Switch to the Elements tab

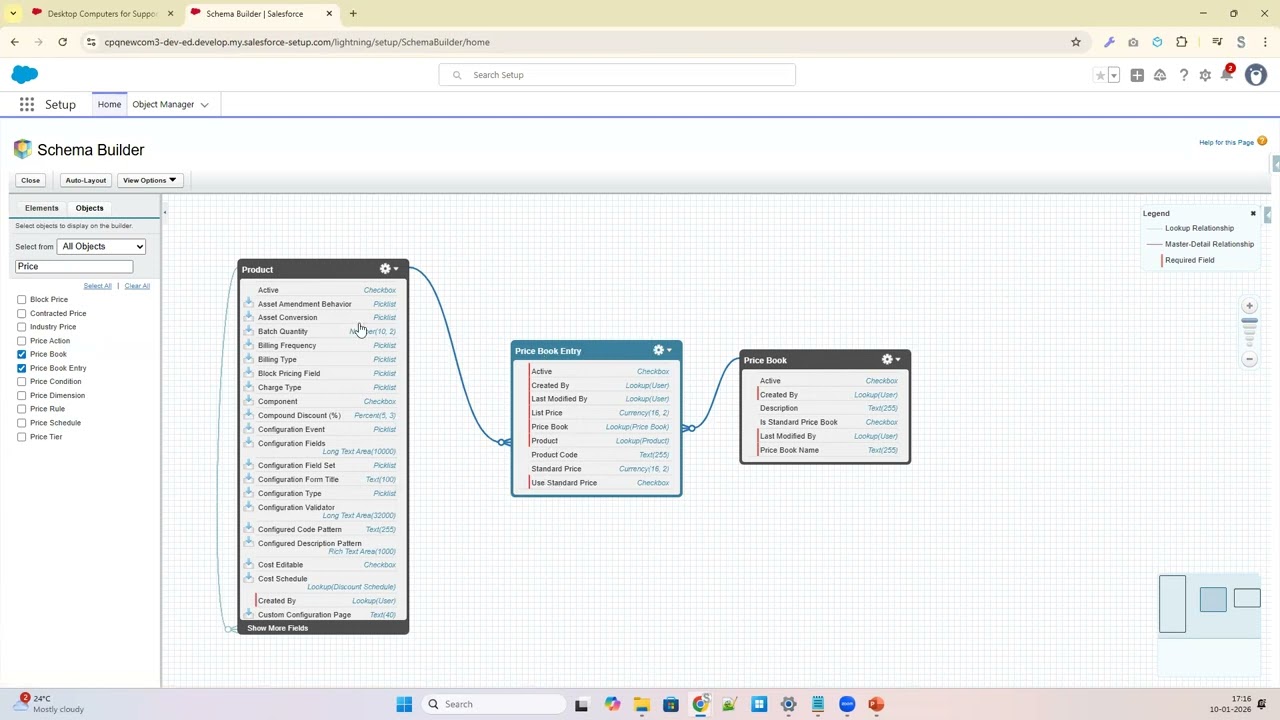[x=42, y=208]
